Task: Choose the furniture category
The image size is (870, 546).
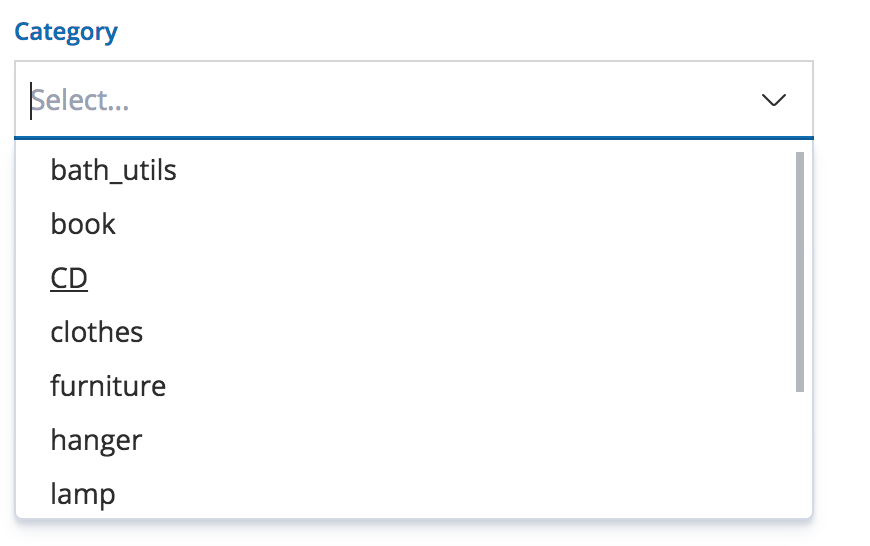Action: tap(108, 386)
